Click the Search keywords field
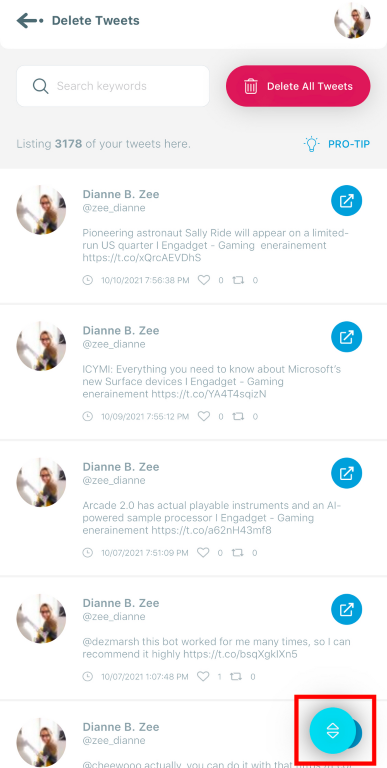 click(113, 86)
